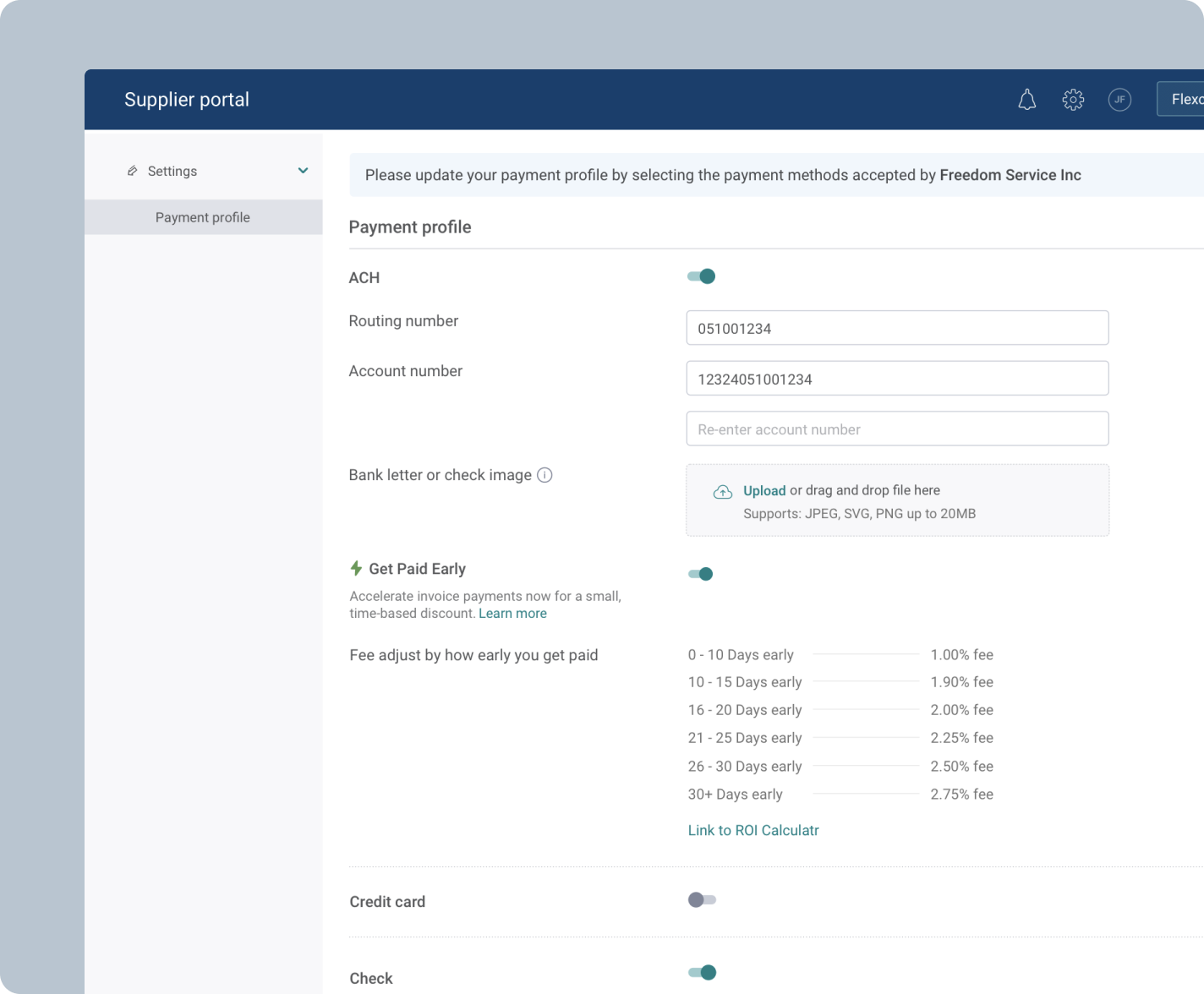This screenshot has height=994, width=1204.
Task: Toggle the Check payment switch off
Action: click(x=701, y=972)
